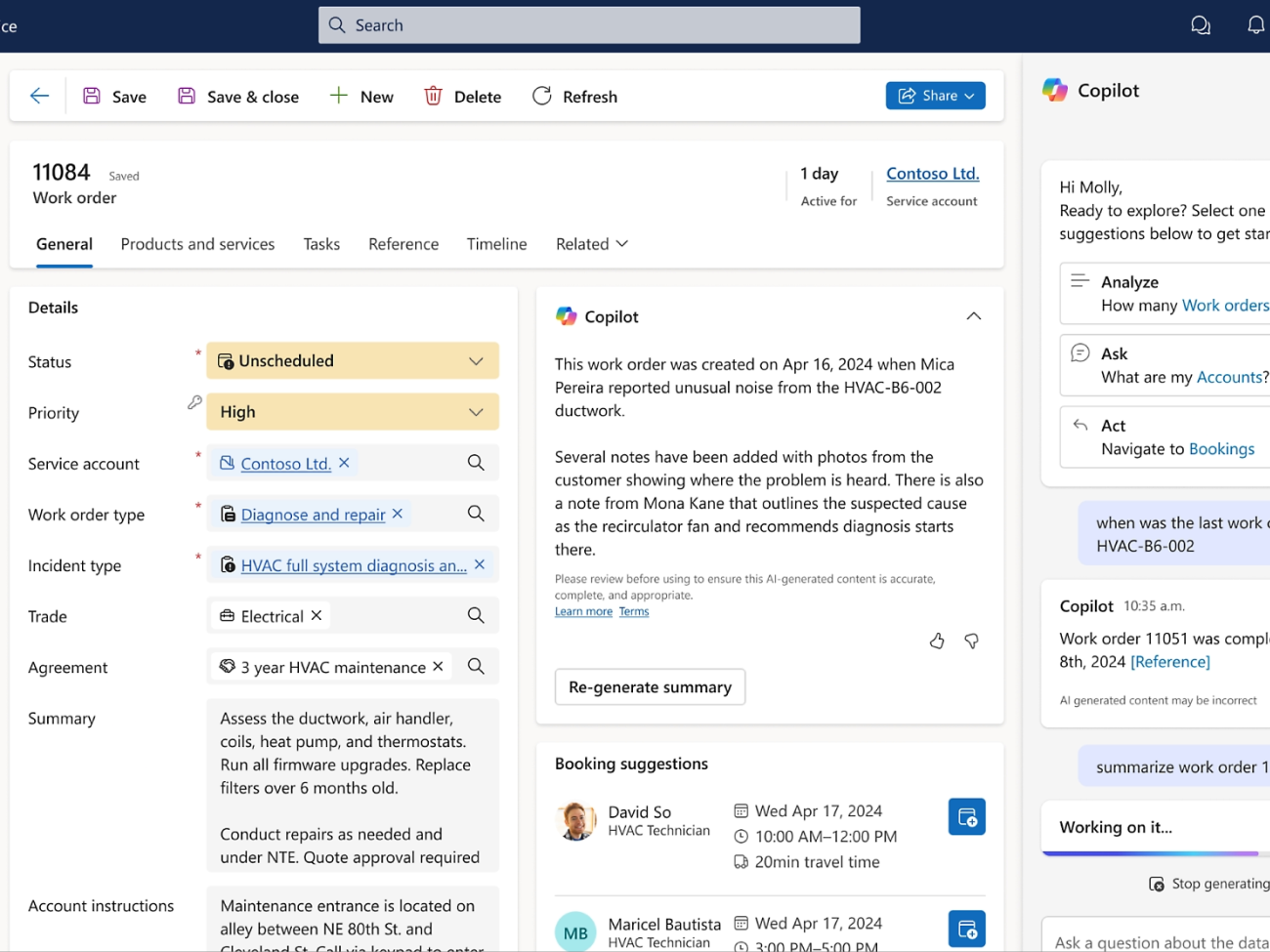Image resolution: width=1270 pixels, height=952 pixels.
Task: Clear the 3 year HVAC maintenance agreement
Action: [x=438, y=666]
